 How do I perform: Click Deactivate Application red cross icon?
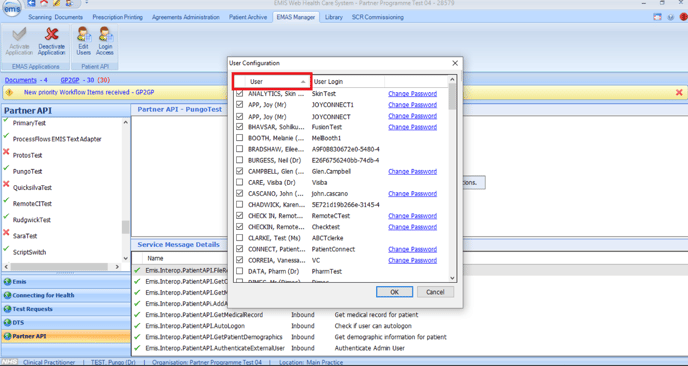(51, 42)
